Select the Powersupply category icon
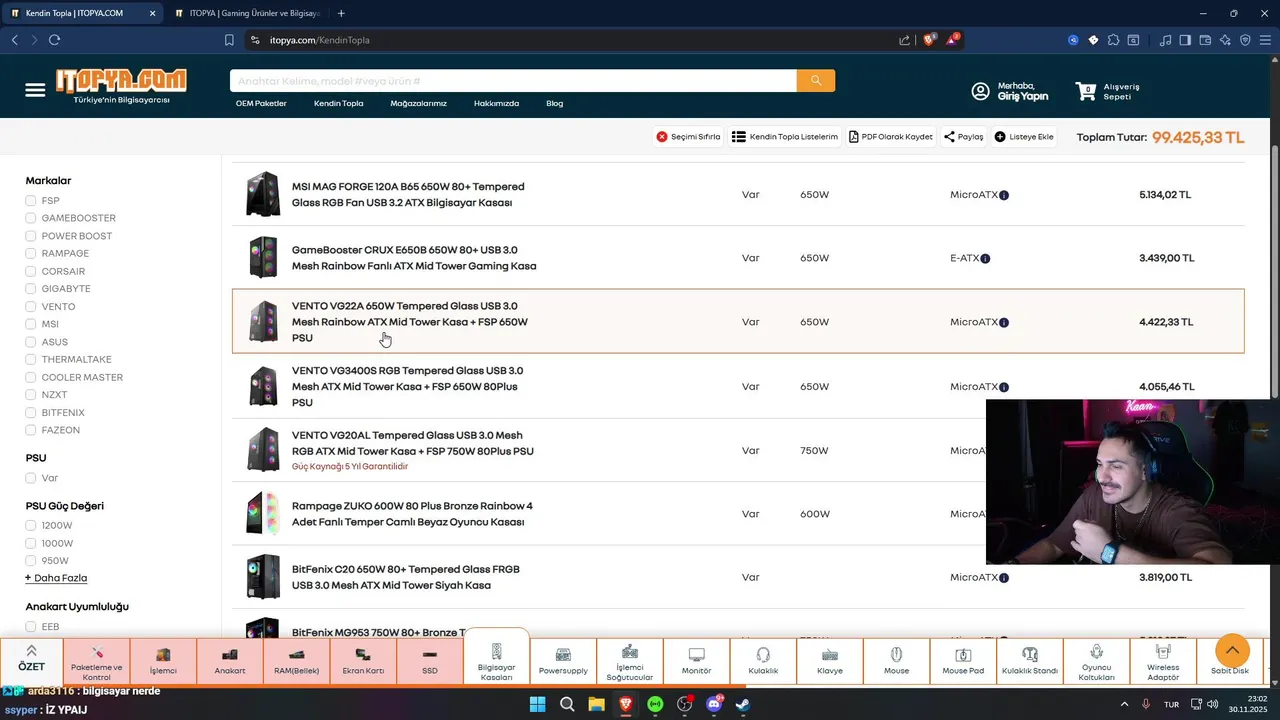The height and width of the screenshot is (720, 1280). (563, 660)
